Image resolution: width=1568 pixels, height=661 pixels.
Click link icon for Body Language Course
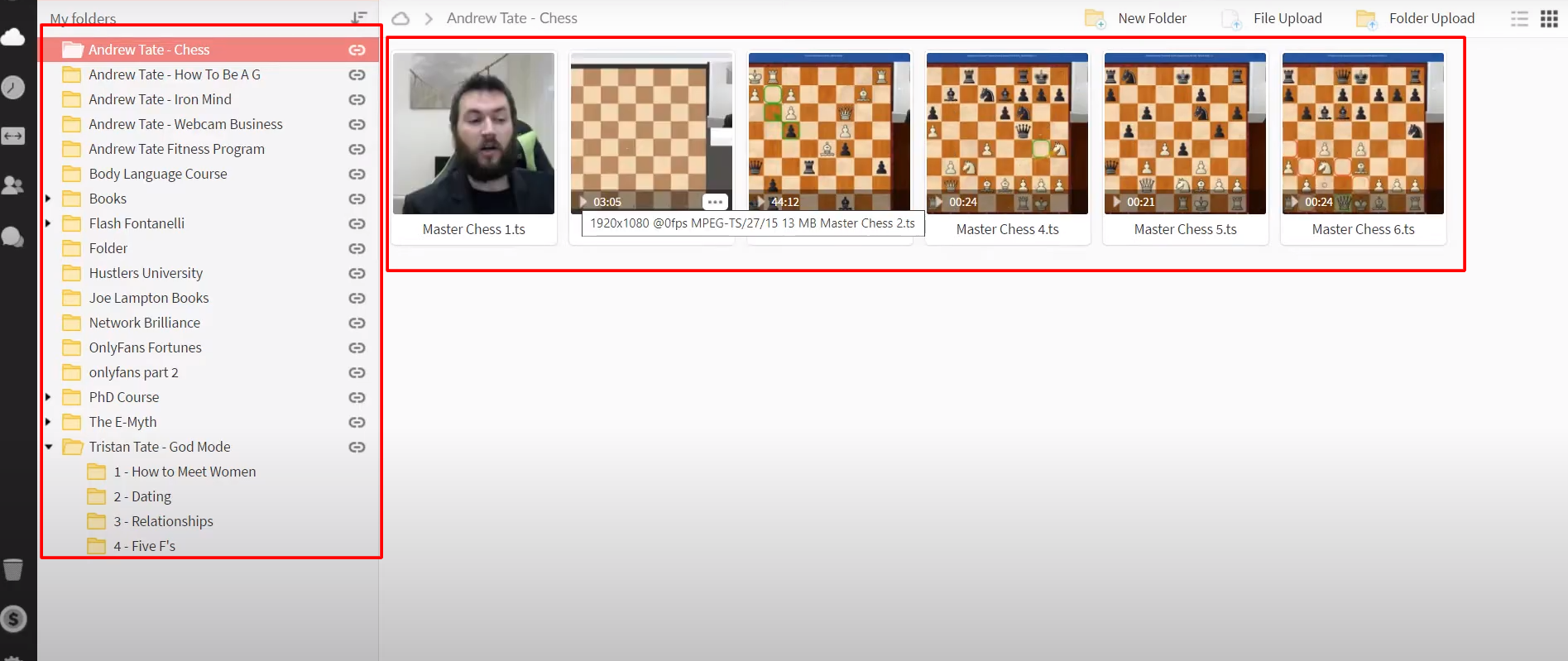click(357, 174)
